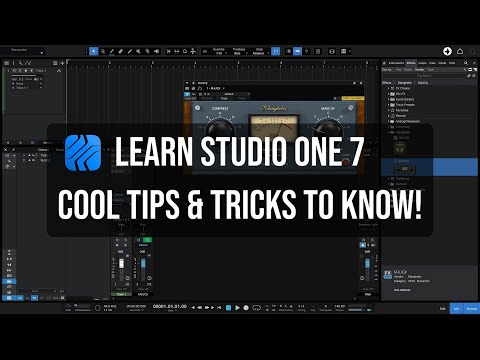Viewport: 480px width, 360px height.
Task: Click the Record transport button
Action: click(246, 308)
